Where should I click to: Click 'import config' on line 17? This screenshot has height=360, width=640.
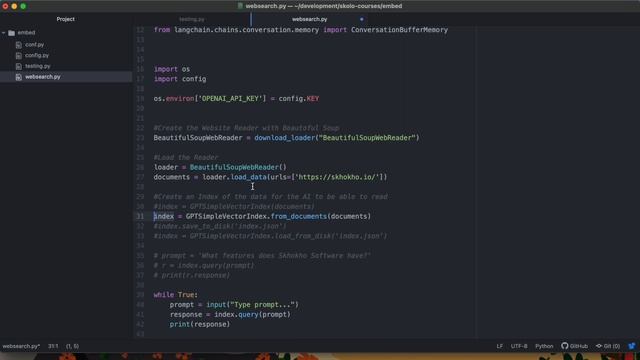(180, 79)
